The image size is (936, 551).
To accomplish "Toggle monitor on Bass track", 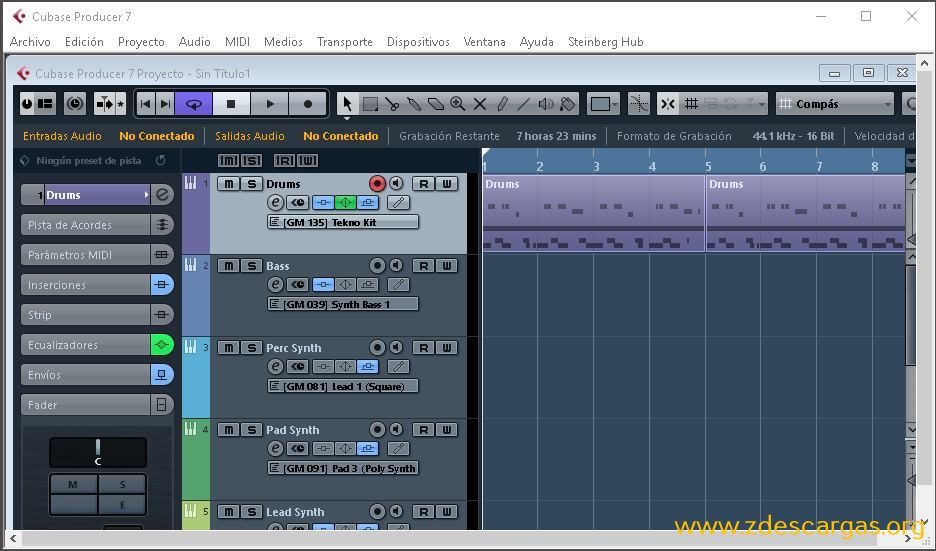I will click(396, 265).
